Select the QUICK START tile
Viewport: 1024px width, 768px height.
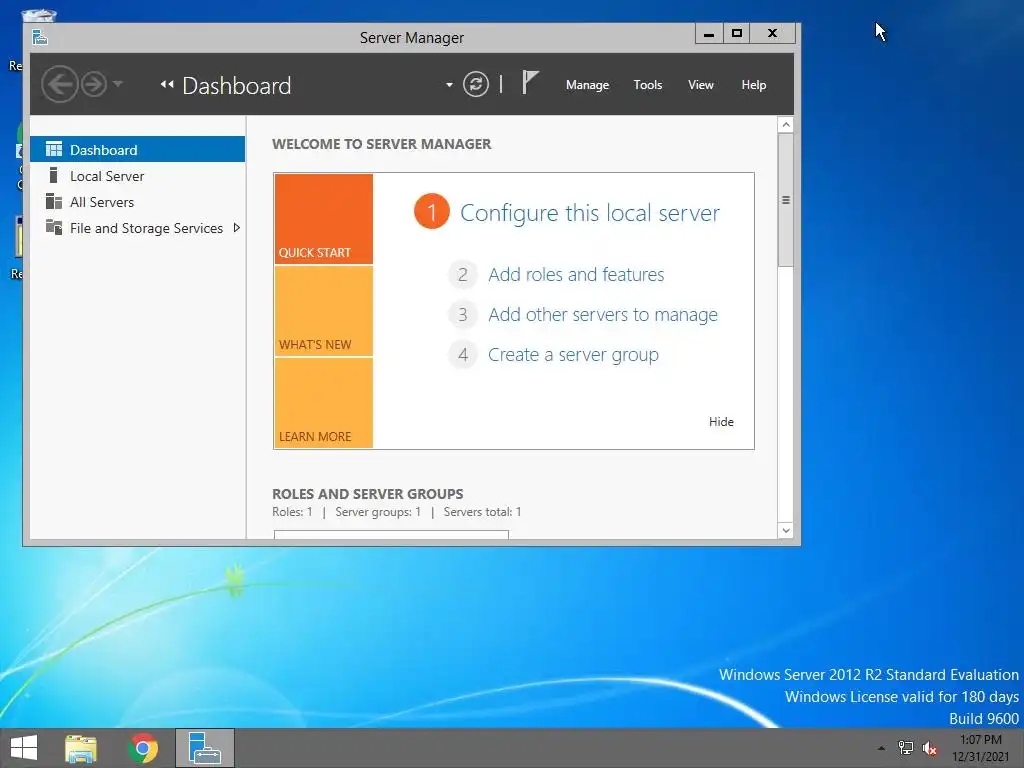(324, 219)
